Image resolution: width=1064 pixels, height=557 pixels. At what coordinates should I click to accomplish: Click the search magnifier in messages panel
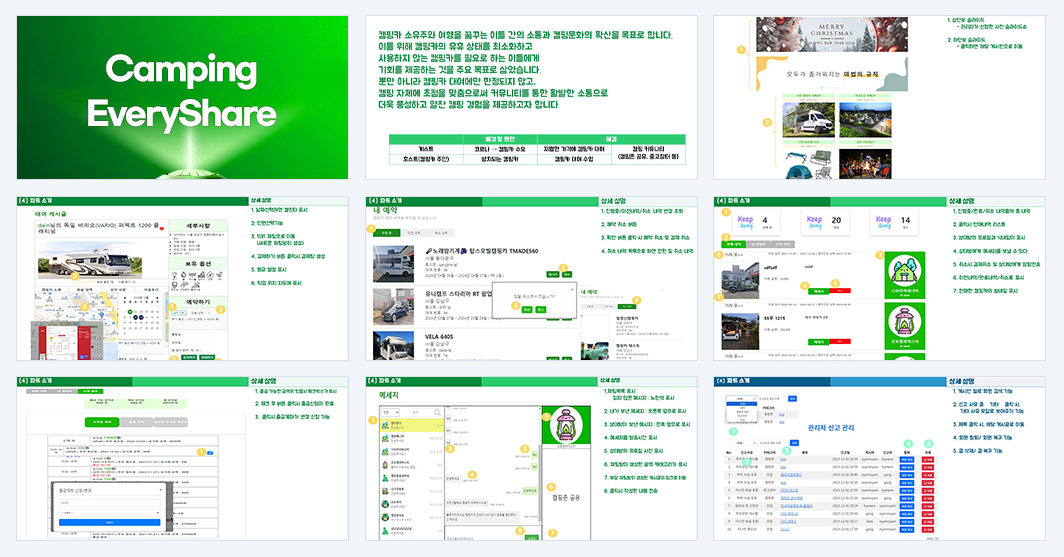pos(438,412)
